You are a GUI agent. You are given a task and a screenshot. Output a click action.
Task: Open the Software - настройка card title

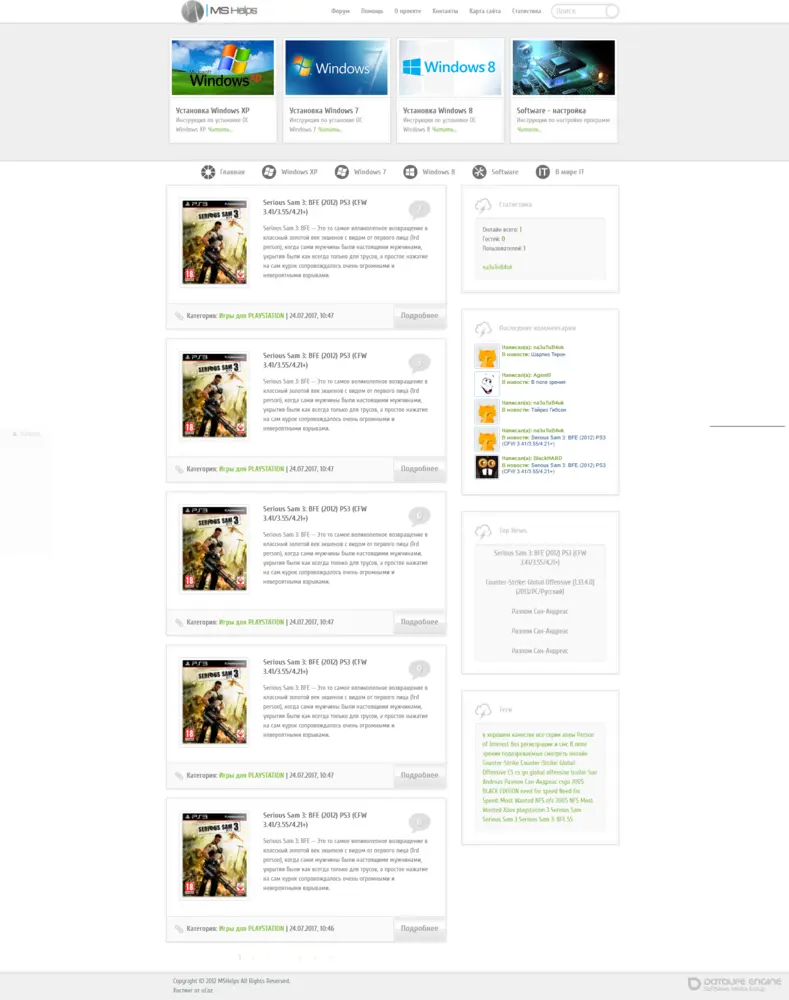click(x=551, y=110)
